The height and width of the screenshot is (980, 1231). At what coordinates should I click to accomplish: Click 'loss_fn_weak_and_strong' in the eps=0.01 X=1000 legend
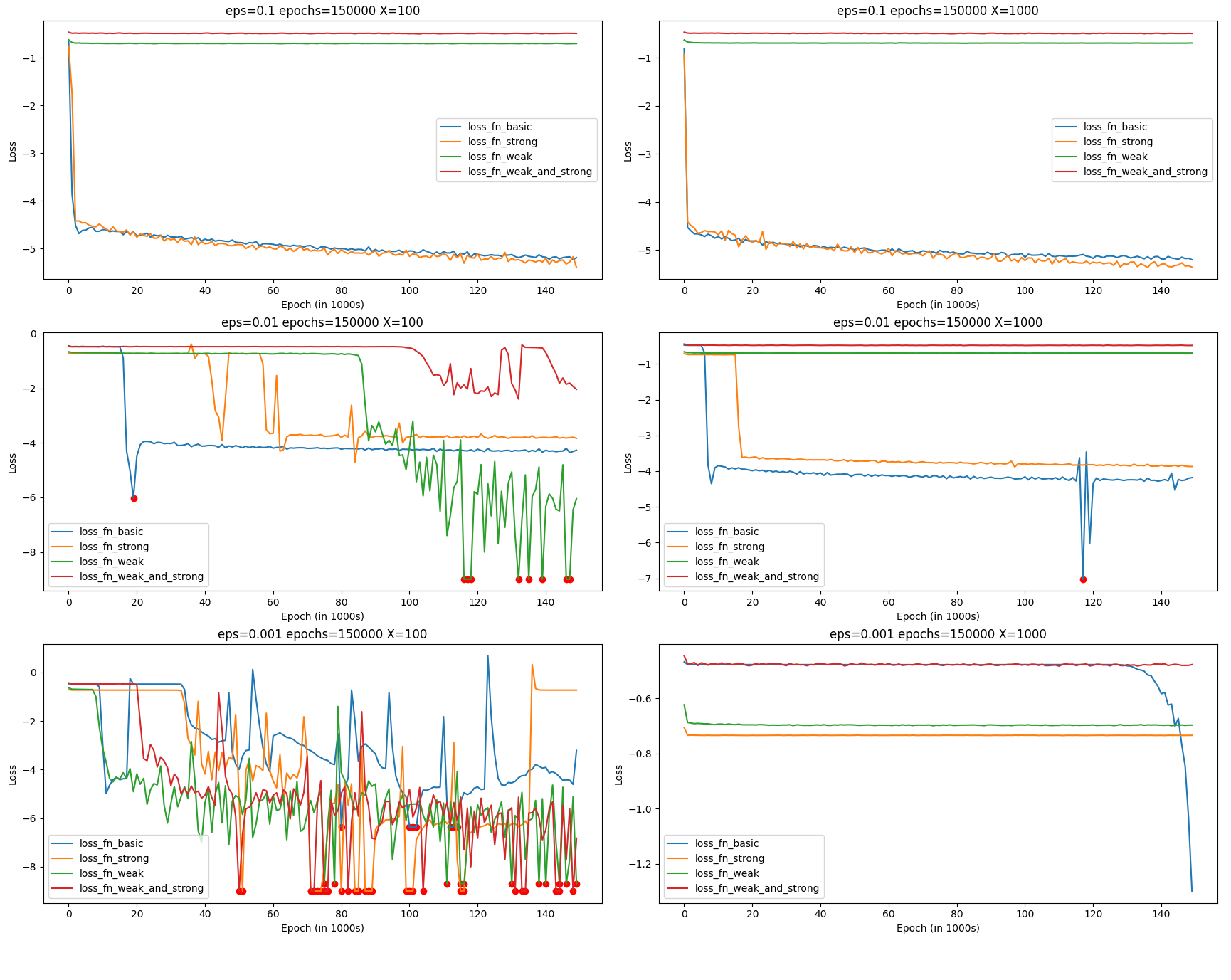757,576
